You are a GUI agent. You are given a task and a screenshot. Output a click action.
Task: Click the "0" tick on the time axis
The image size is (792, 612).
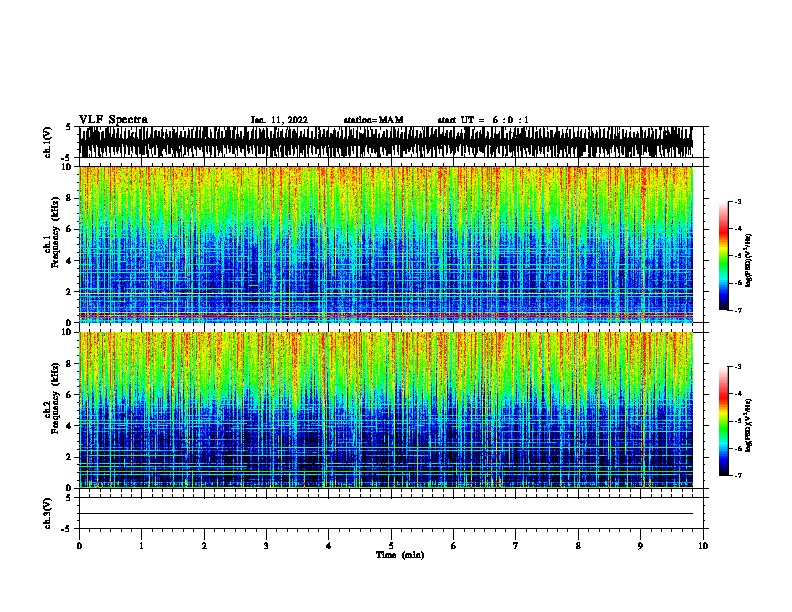pos(79,546)
